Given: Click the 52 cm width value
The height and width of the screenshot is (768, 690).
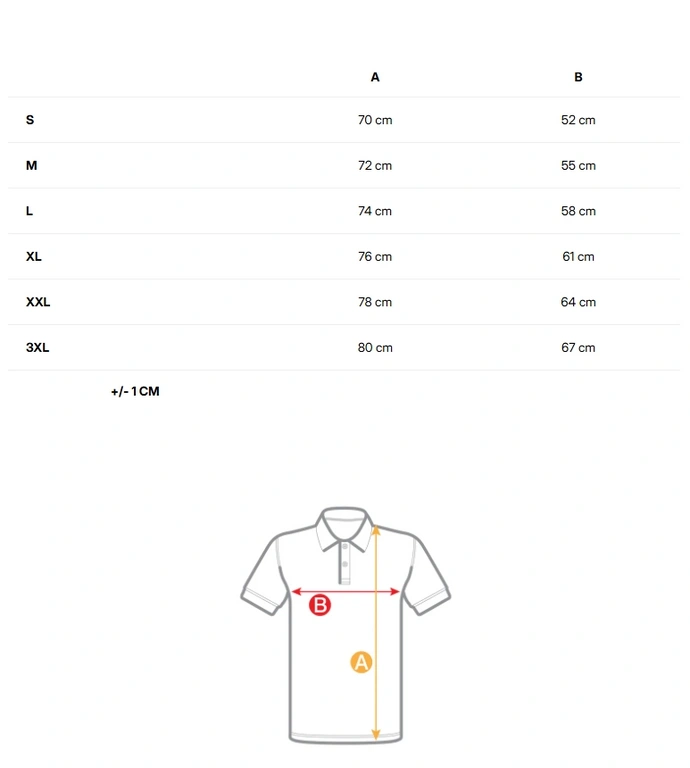Looking at the screenshot, I should point(578,120).
